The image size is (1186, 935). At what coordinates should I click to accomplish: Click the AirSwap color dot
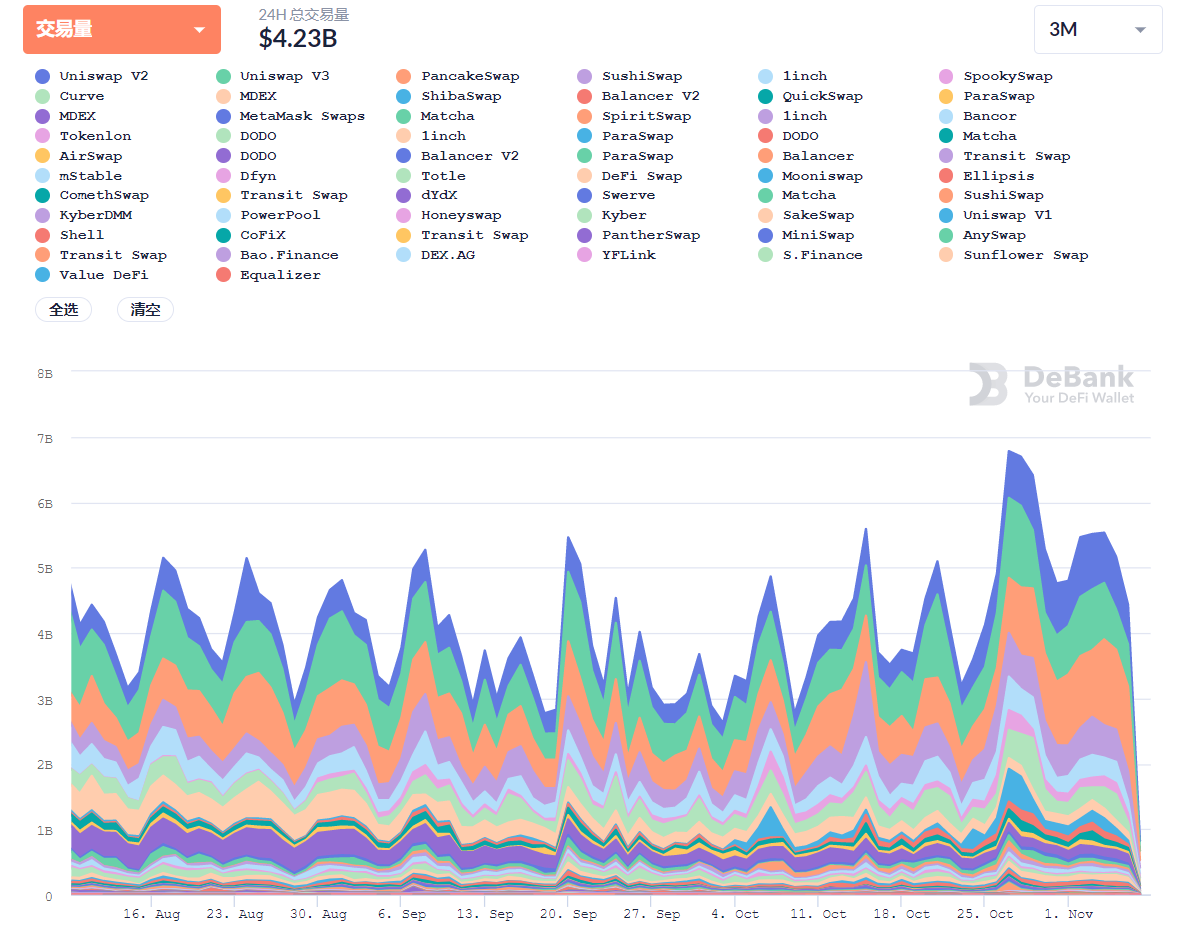pos(42,156)
